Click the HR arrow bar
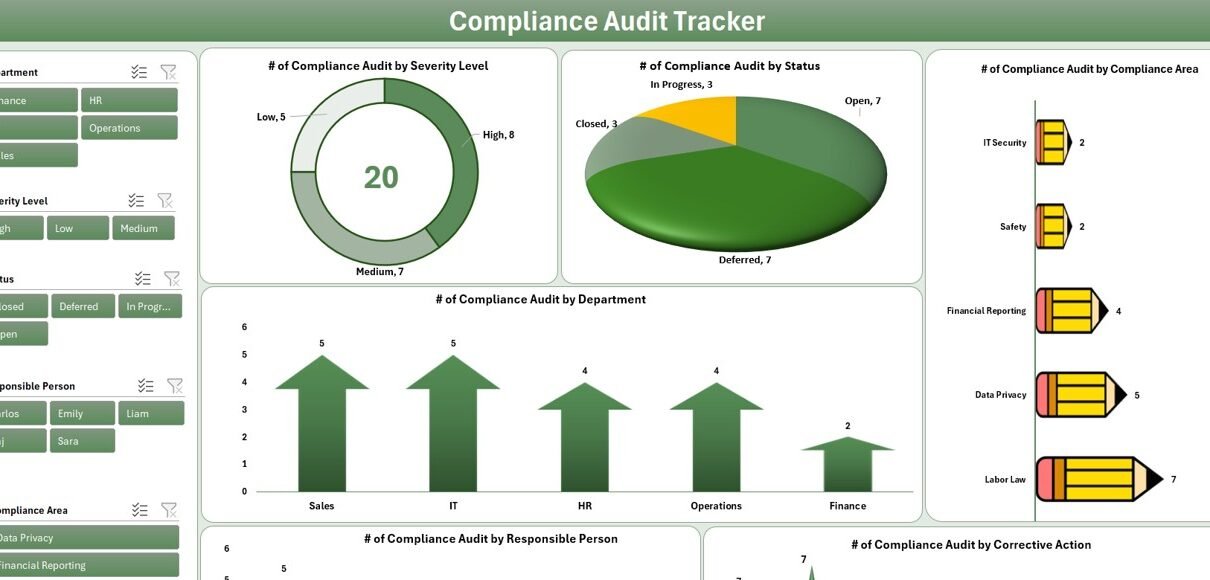Viewport: 1210px width, 580px height. 585,437
